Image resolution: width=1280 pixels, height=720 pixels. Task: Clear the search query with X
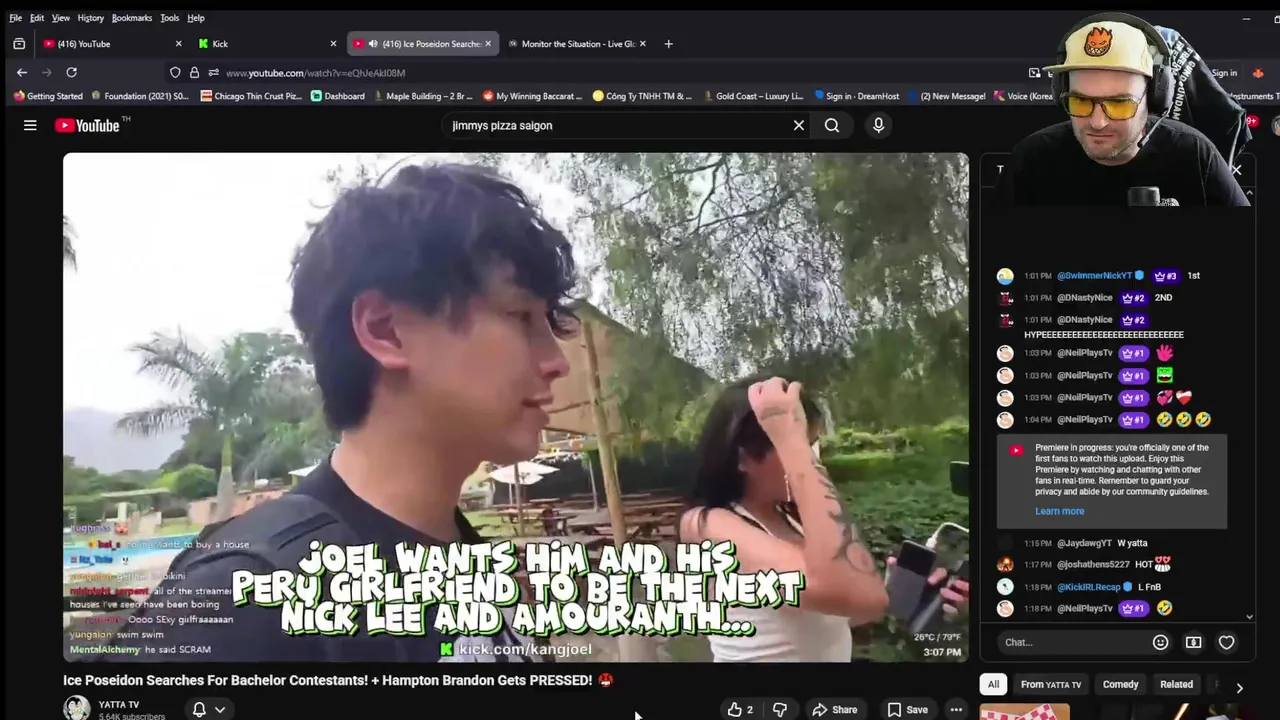pyautogui.click(x=799, y=125)
